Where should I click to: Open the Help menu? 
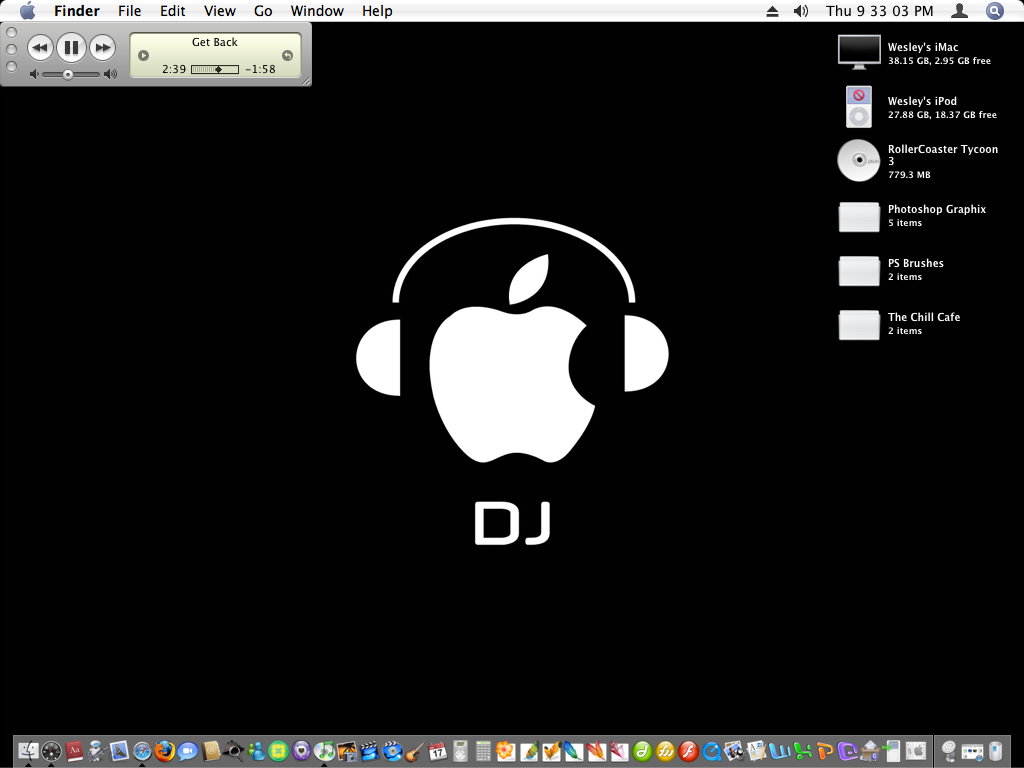377,11
